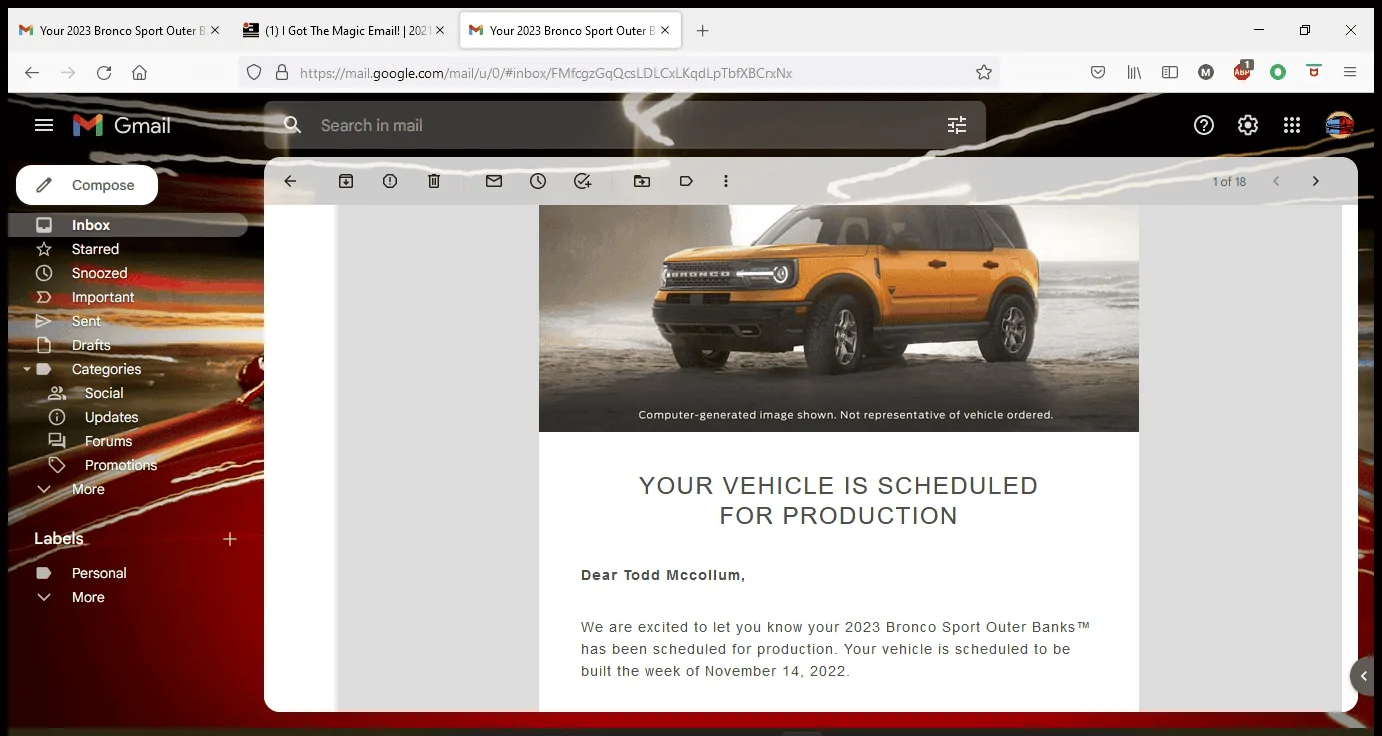Open the Google apps grid
This screenshot has height=736, width=1382.
click(x=1291, y=124)
